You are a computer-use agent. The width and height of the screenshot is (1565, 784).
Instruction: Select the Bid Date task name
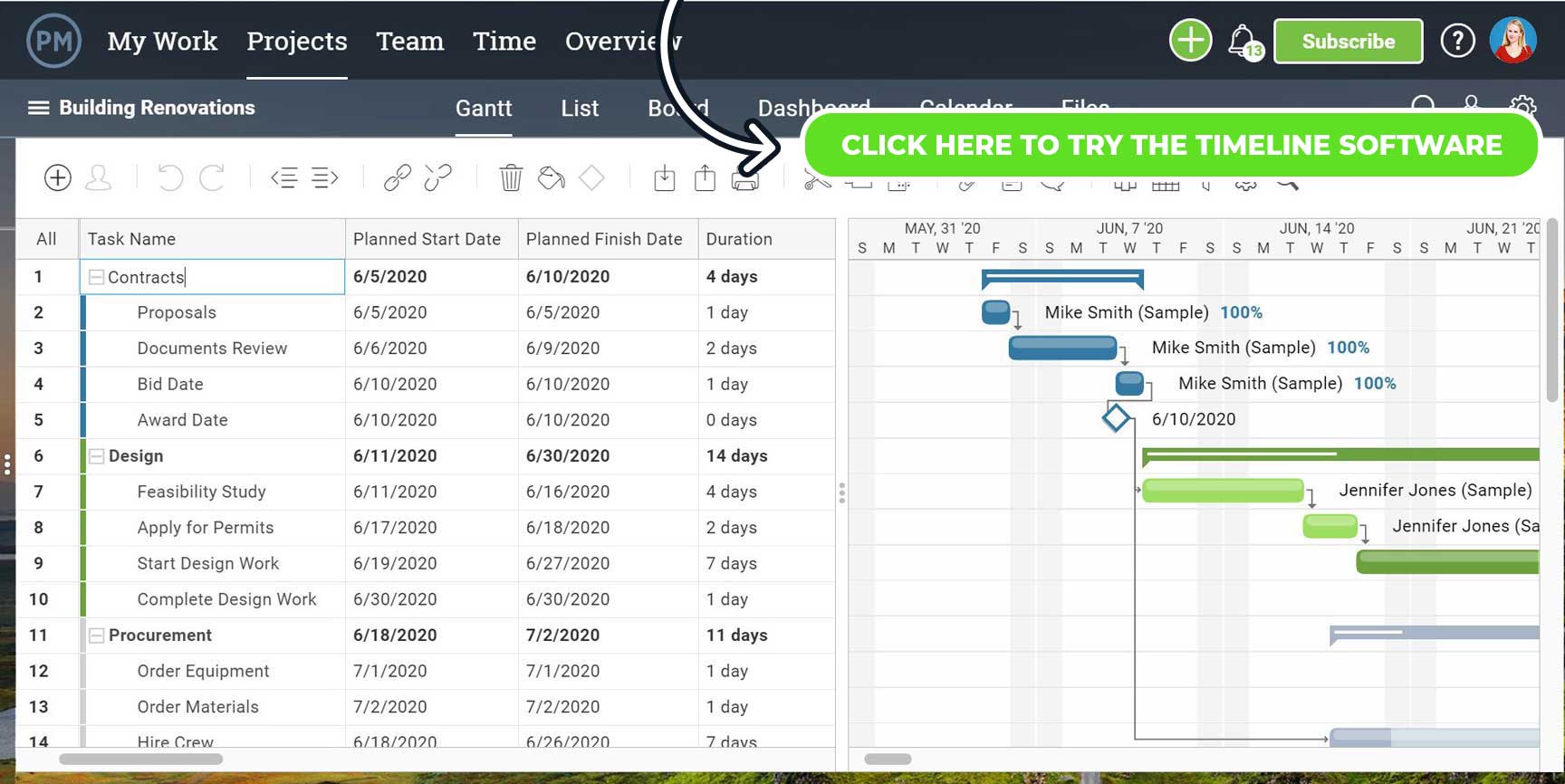pyautogui.click(x=170, y=384)
